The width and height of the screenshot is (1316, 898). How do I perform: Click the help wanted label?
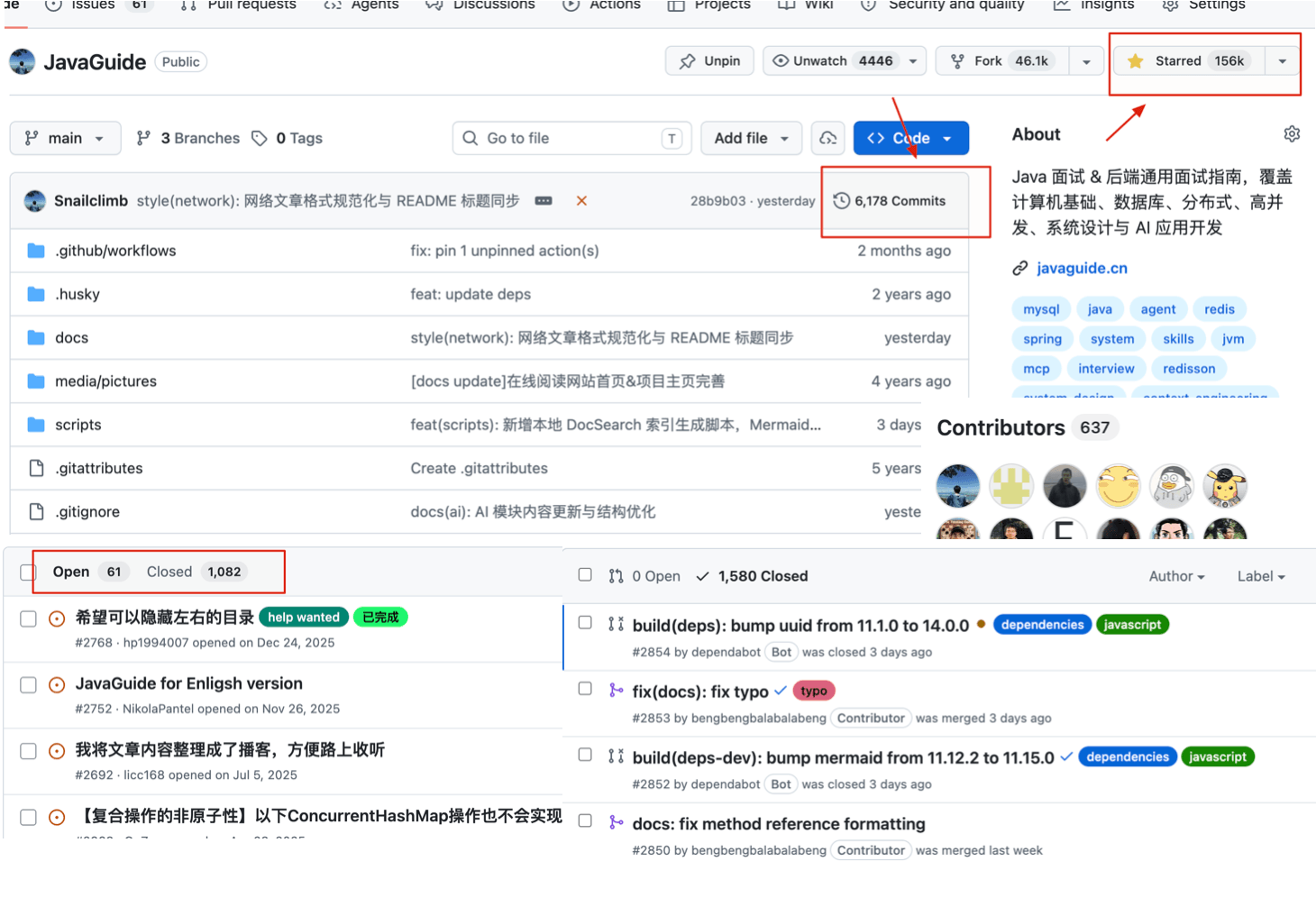coord(304,618)
